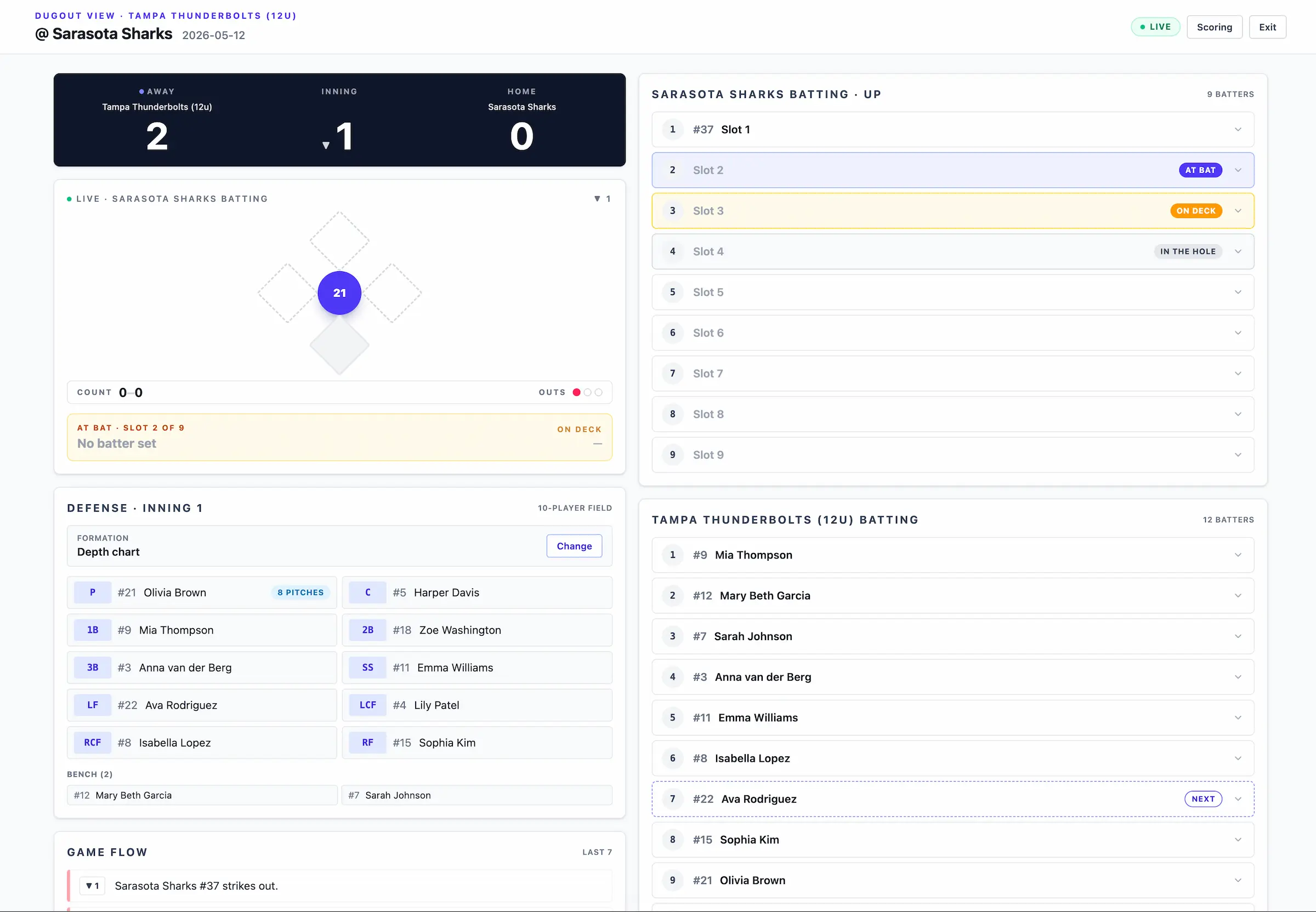Viewport: 1316px width, 912px height.
Task: Expand the Ava Rodriguez NEXT row chevron
Action: point(1238,799)
